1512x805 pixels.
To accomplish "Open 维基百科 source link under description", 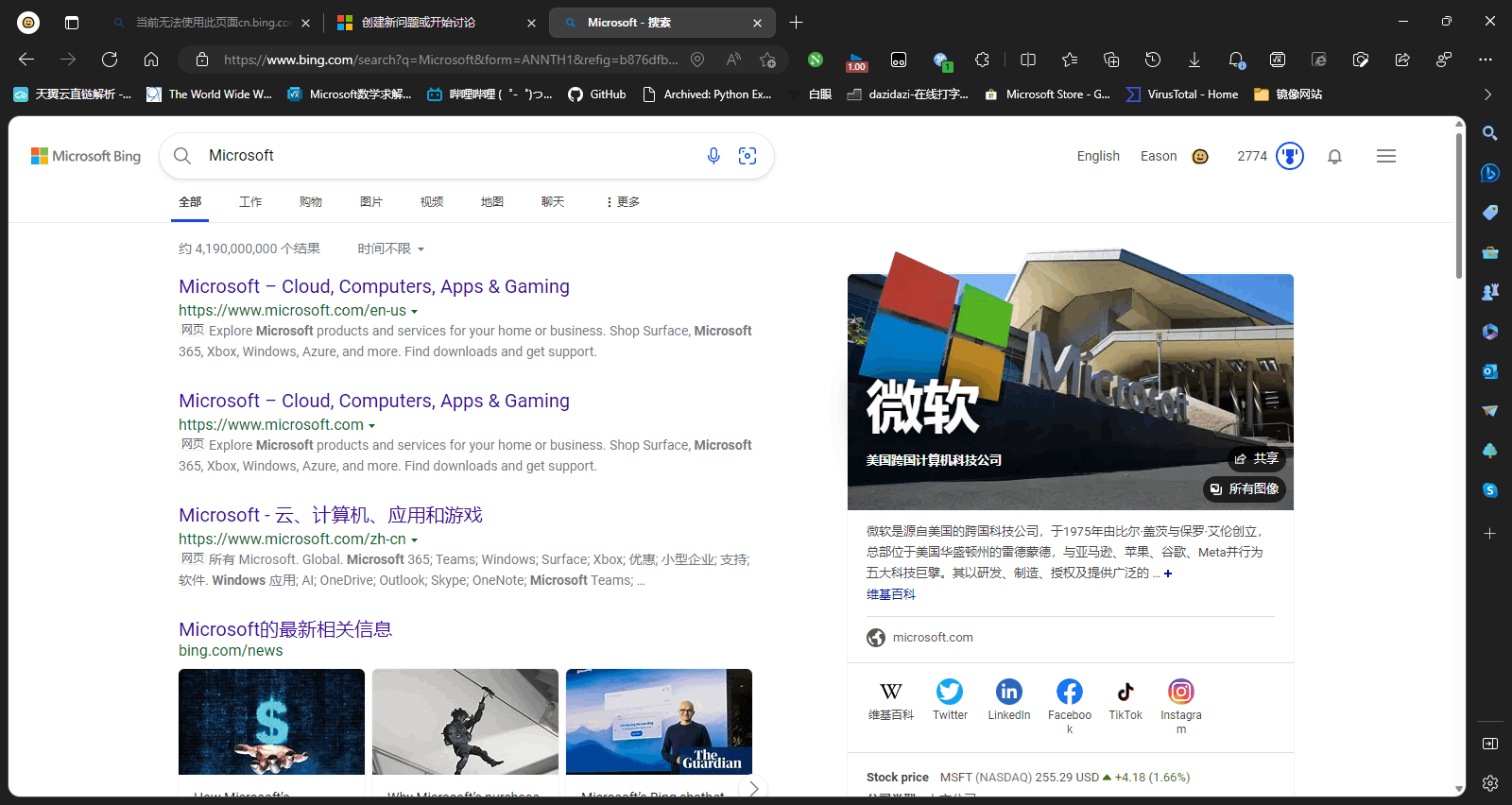I will (x=891, y=594).
